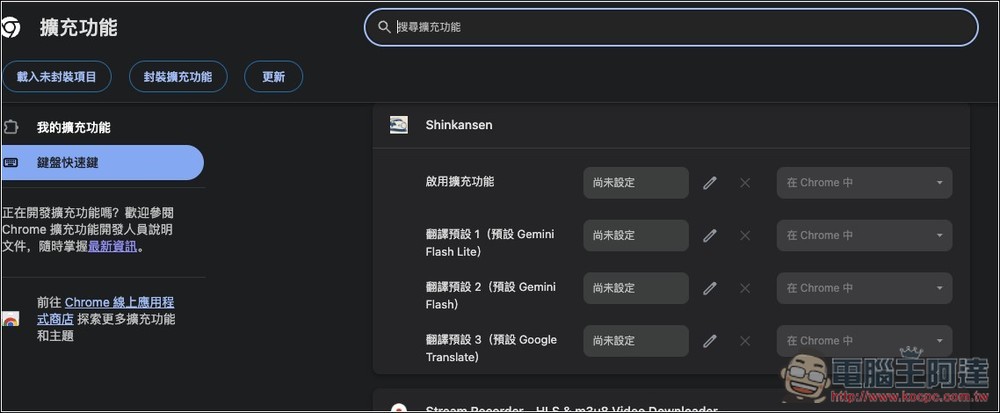Clear shortcut X for 翻譯預設 3
The image size is (1000, 413).
(744, 341)
